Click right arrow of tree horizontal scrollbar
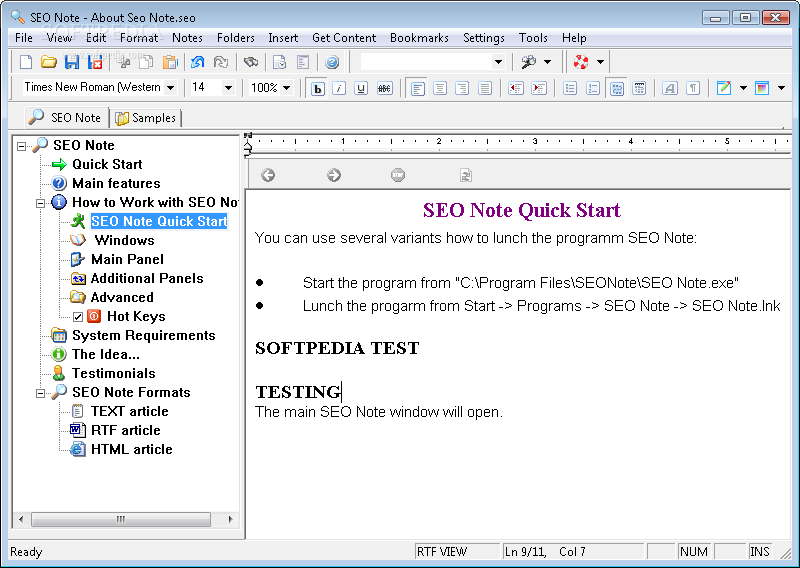The image size is (800, 568). (231, 520)
